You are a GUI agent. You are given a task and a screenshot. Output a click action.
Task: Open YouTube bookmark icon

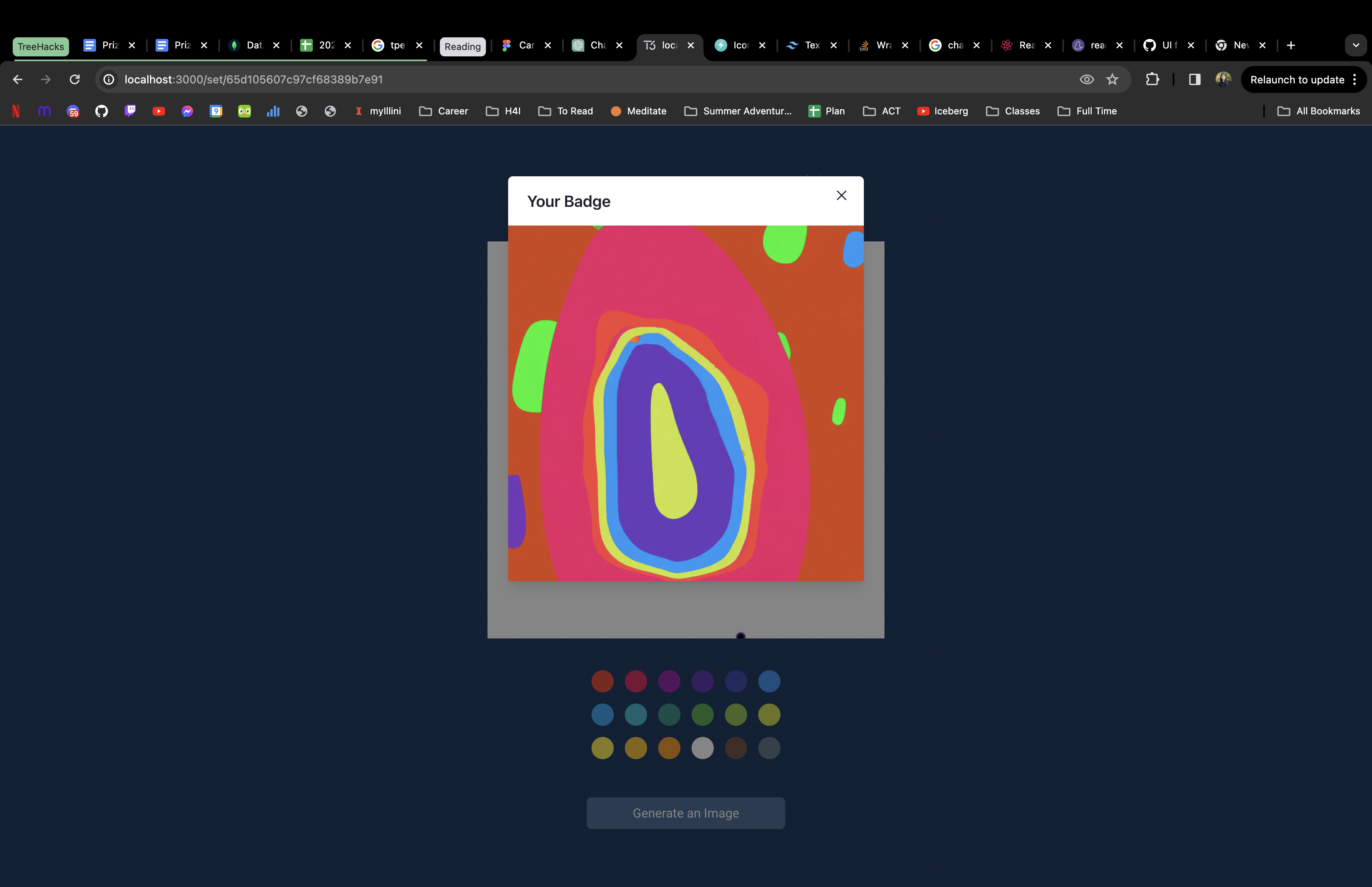pyautogui.click(x=158, y=111)
